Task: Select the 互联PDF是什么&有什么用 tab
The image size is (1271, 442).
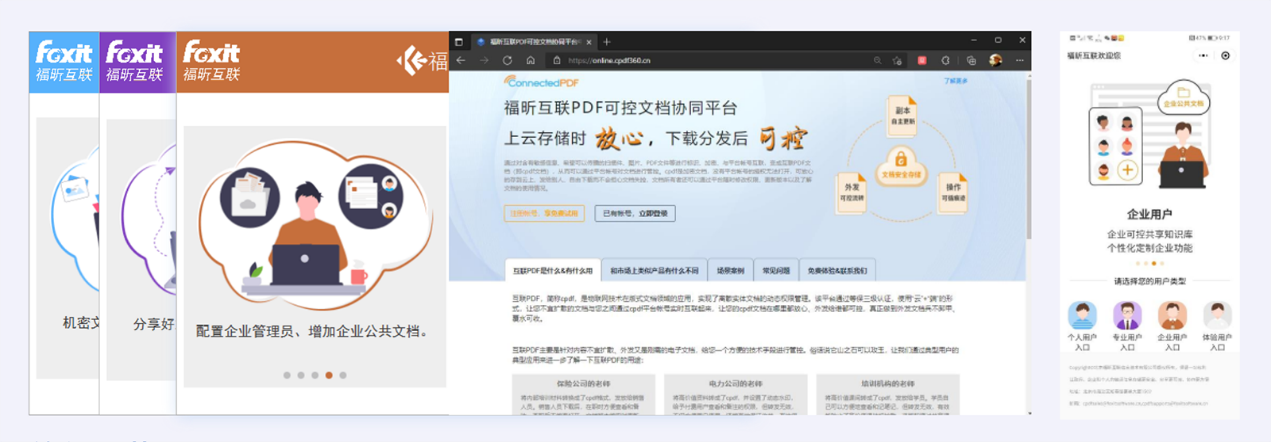Action: pyautogui.click(x=553, y=270)
